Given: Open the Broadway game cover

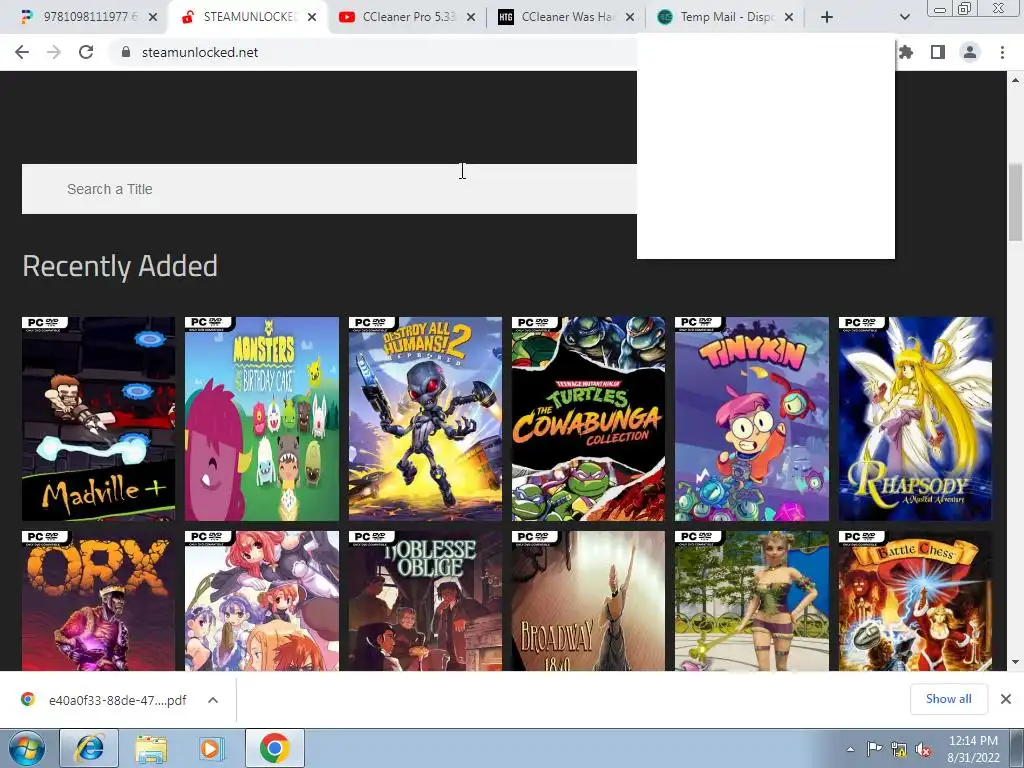Looking at the screenshot, I should click(588, 601).
